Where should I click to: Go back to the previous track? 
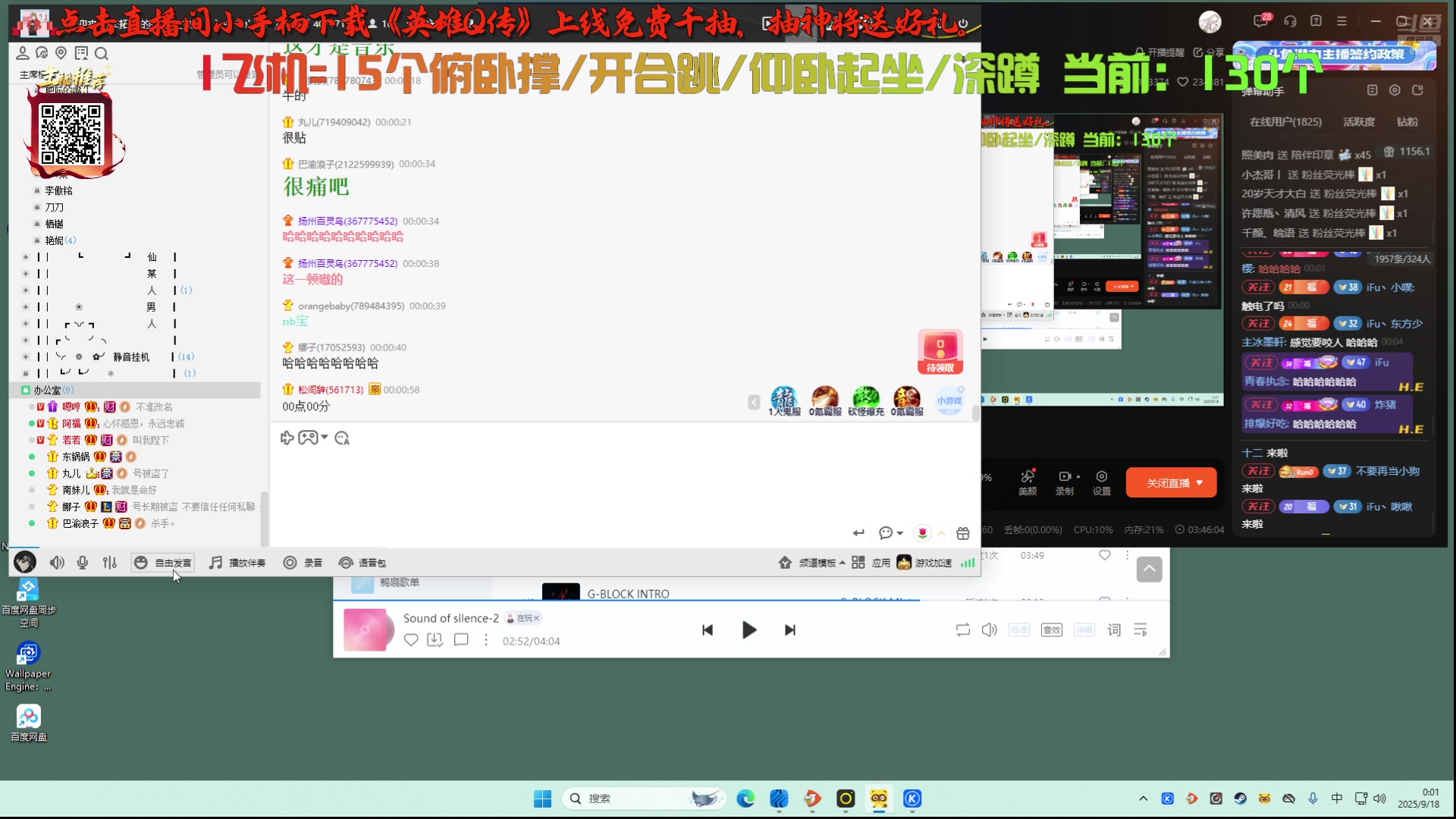tap(708, 630)
